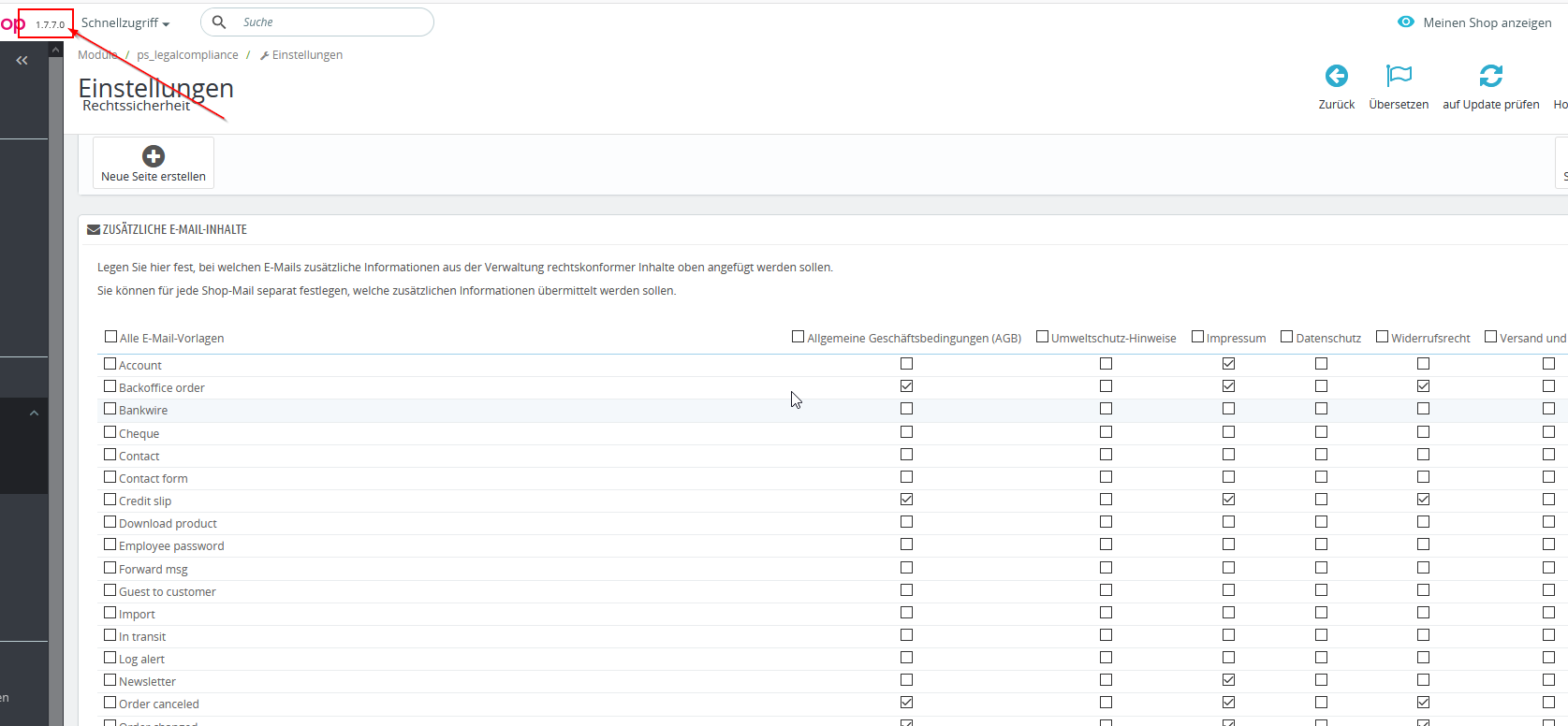
Task: Click the plus icon for Neue Seite erstellen
Action: pyautogui.click(x=154, y=155)
